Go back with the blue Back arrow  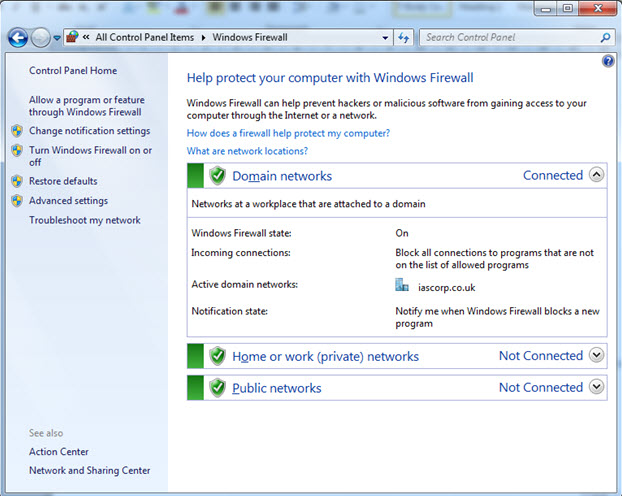tap(18, 38)
